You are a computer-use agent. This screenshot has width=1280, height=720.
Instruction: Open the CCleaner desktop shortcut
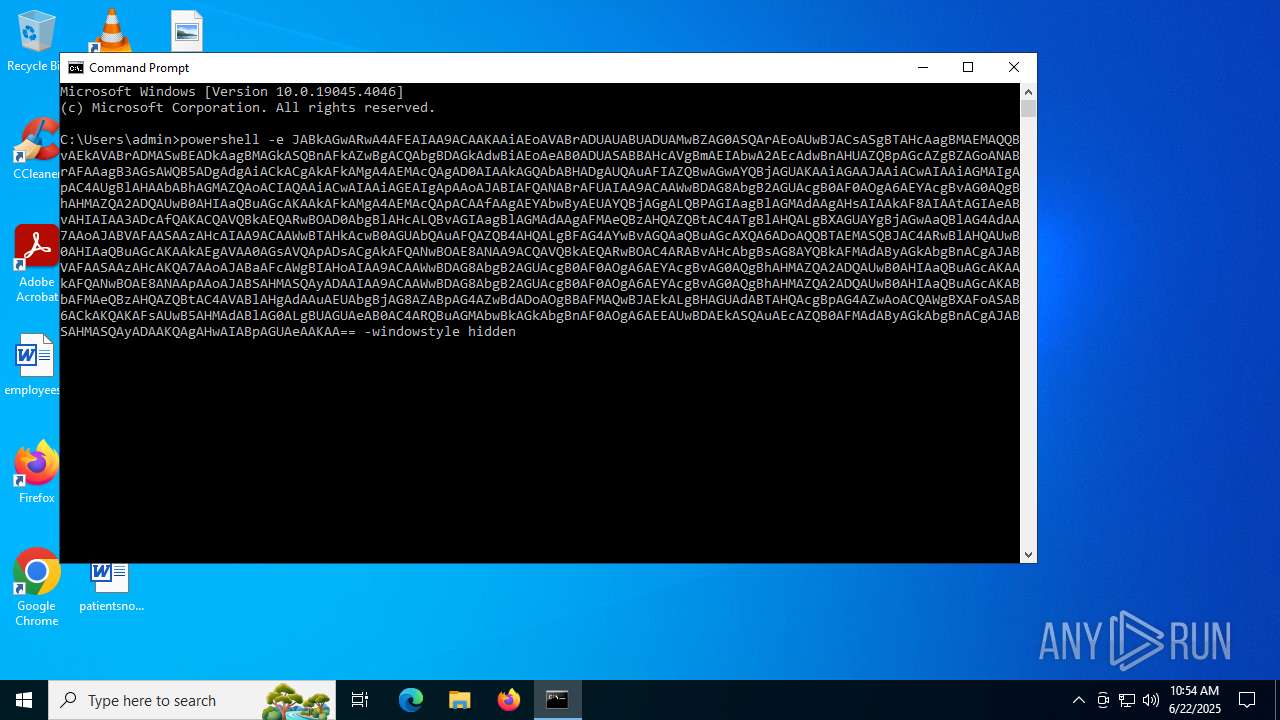[34, 150]
